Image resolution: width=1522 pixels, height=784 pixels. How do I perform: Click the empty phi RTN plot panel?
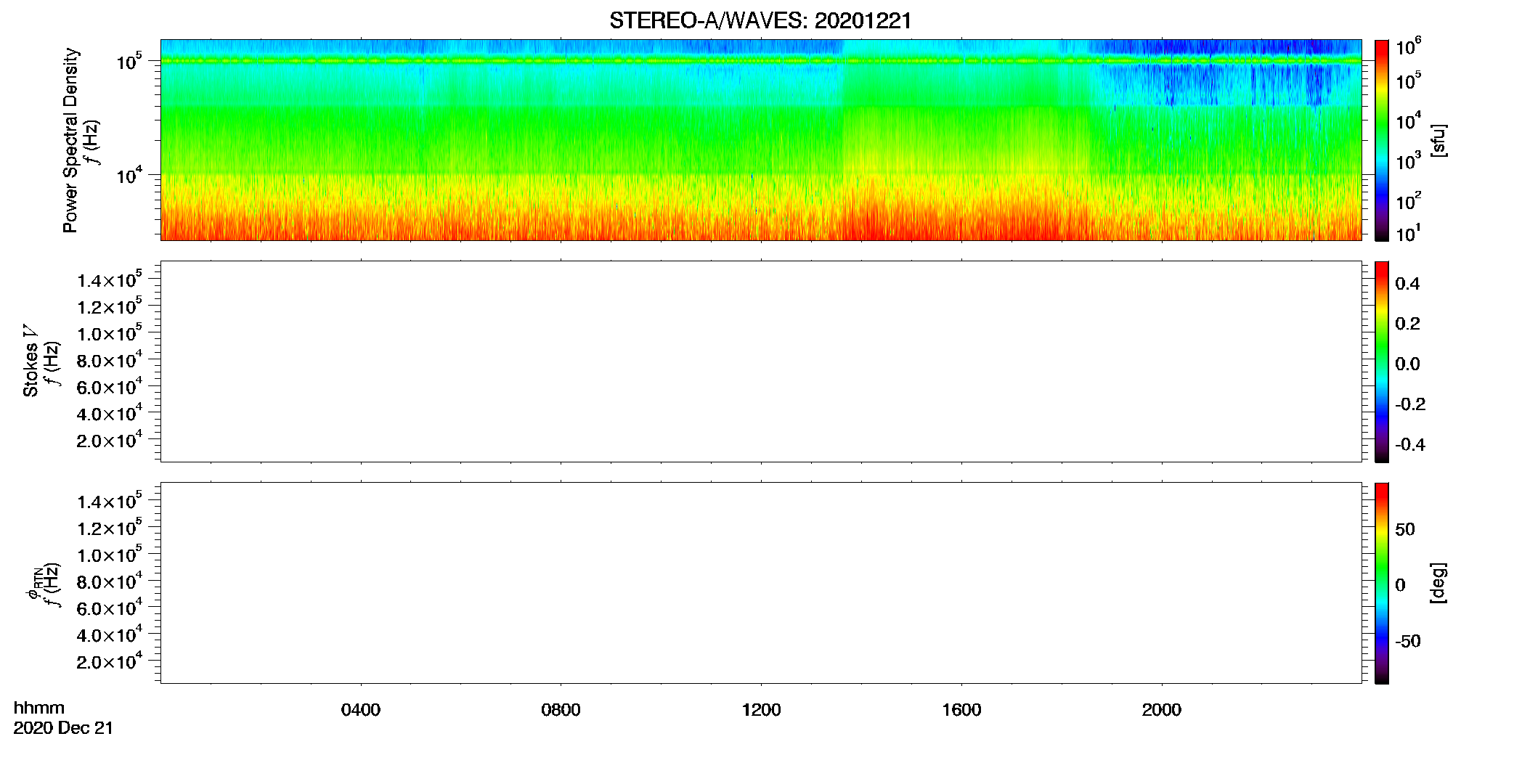(761, 583)
